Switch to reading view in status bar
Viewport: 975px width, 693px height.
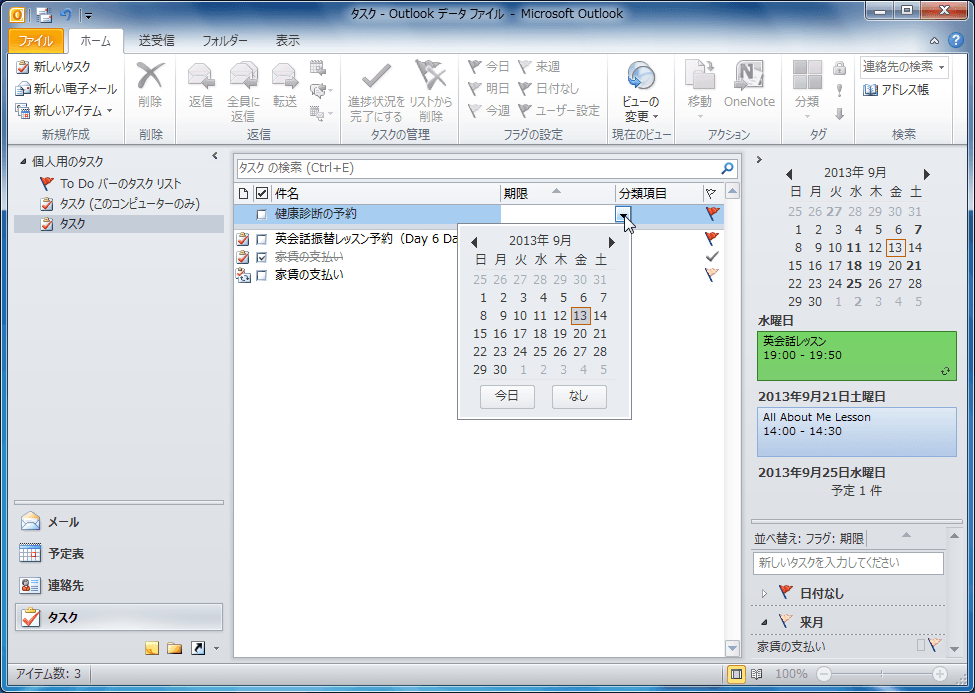tap(756, 674)
